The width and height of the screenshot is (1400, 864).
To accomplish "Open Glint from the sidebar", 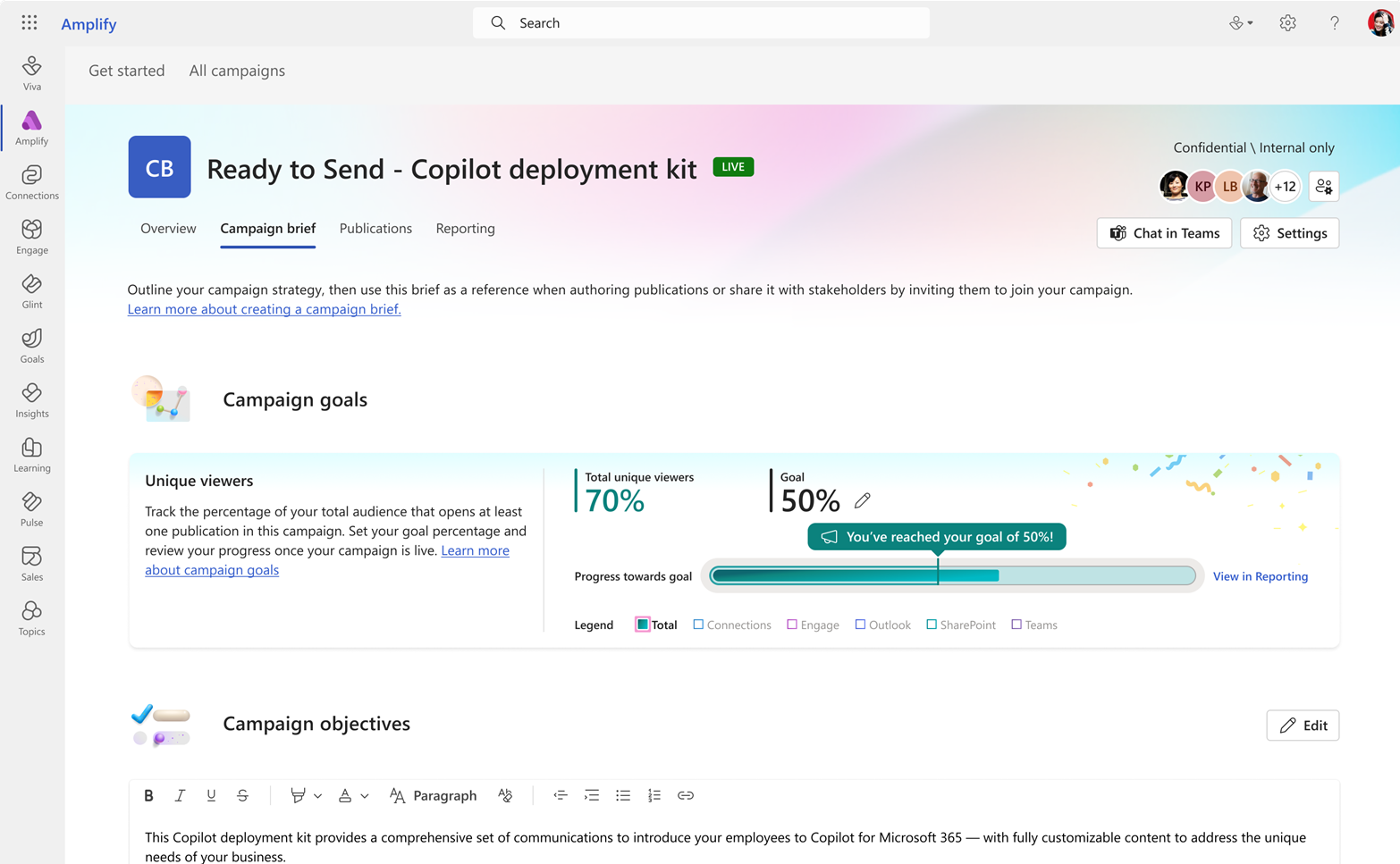I will (x=32, y=291).
